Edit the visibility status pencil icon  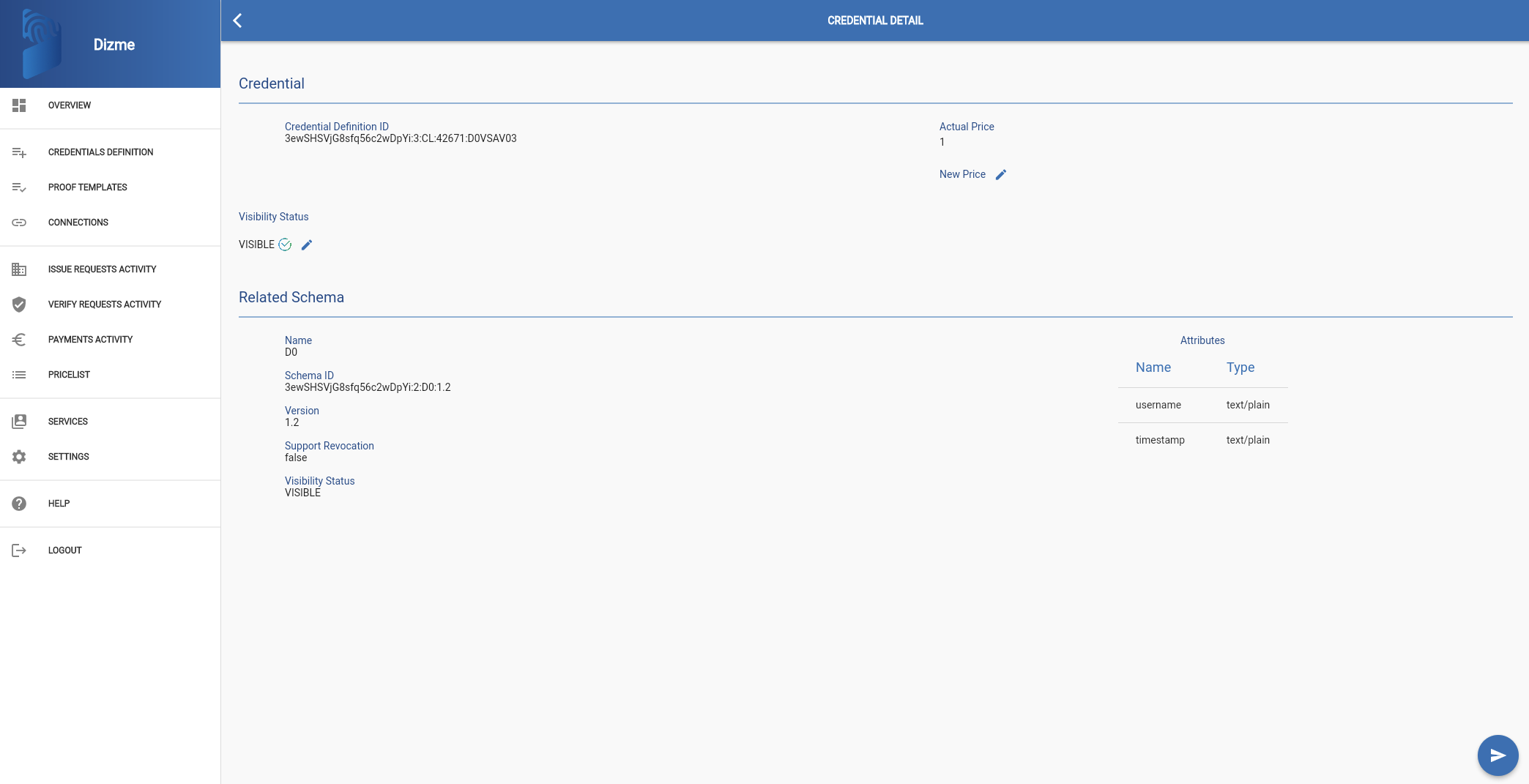coord(307,244)
